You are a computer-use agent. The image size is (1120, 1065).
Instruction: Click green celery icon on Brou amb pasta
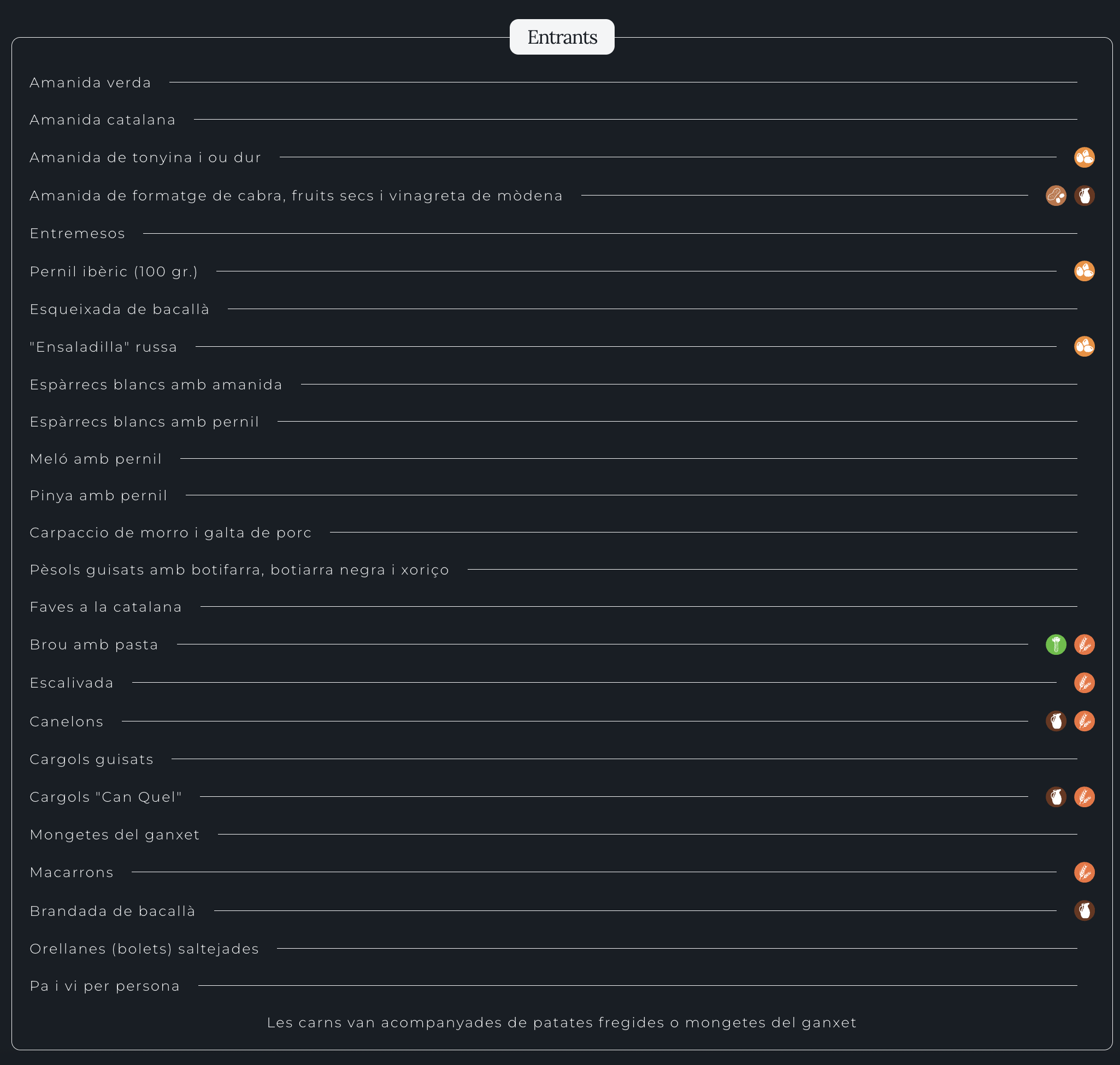pos(1055,644)
